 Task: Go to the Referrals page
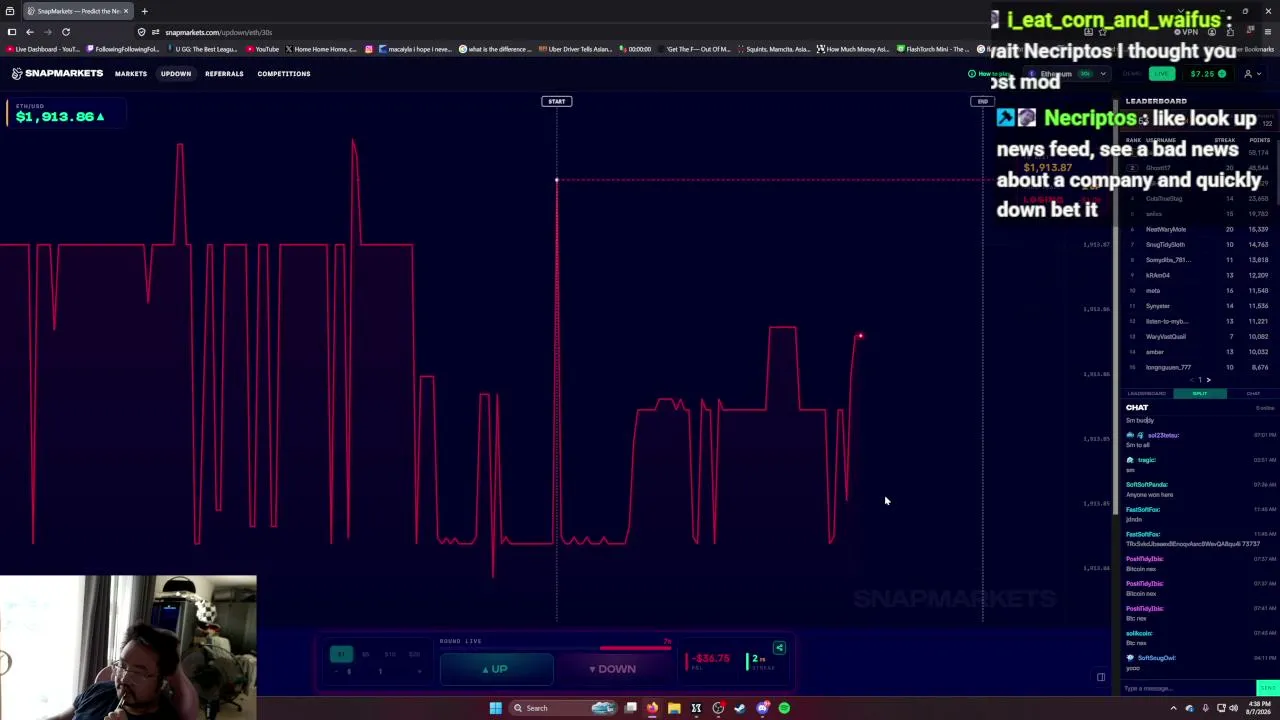point(224,73)
